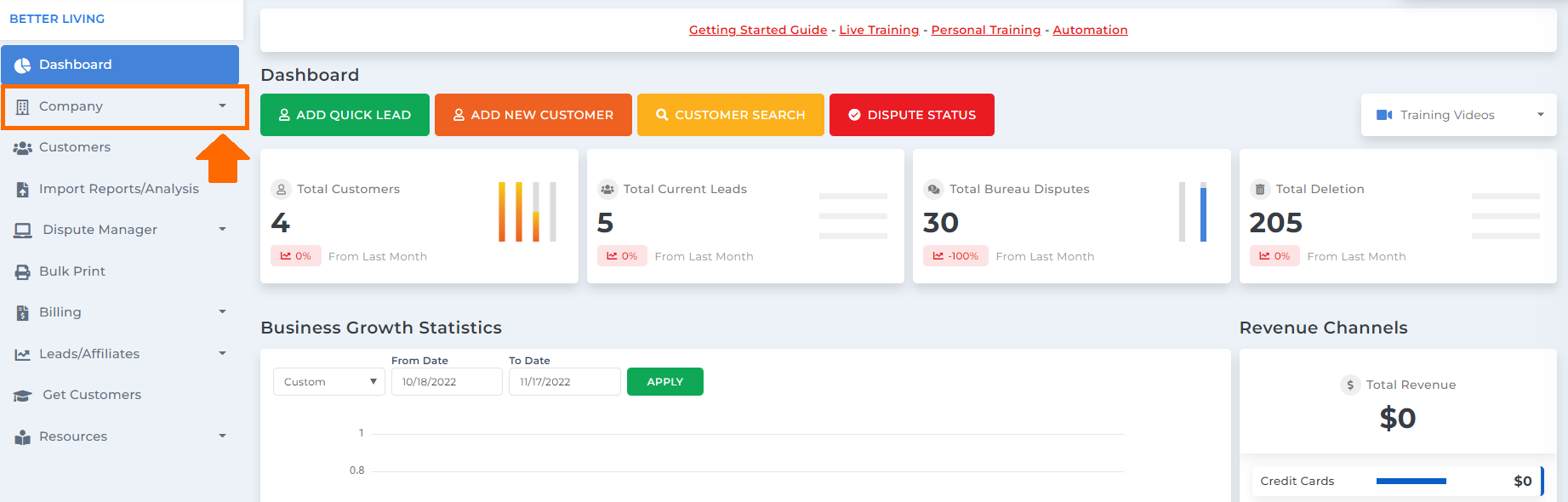This screenshot has height=502, width=1568.
Task: Open the Training Videos dropdown
Action: (1458, 115)
